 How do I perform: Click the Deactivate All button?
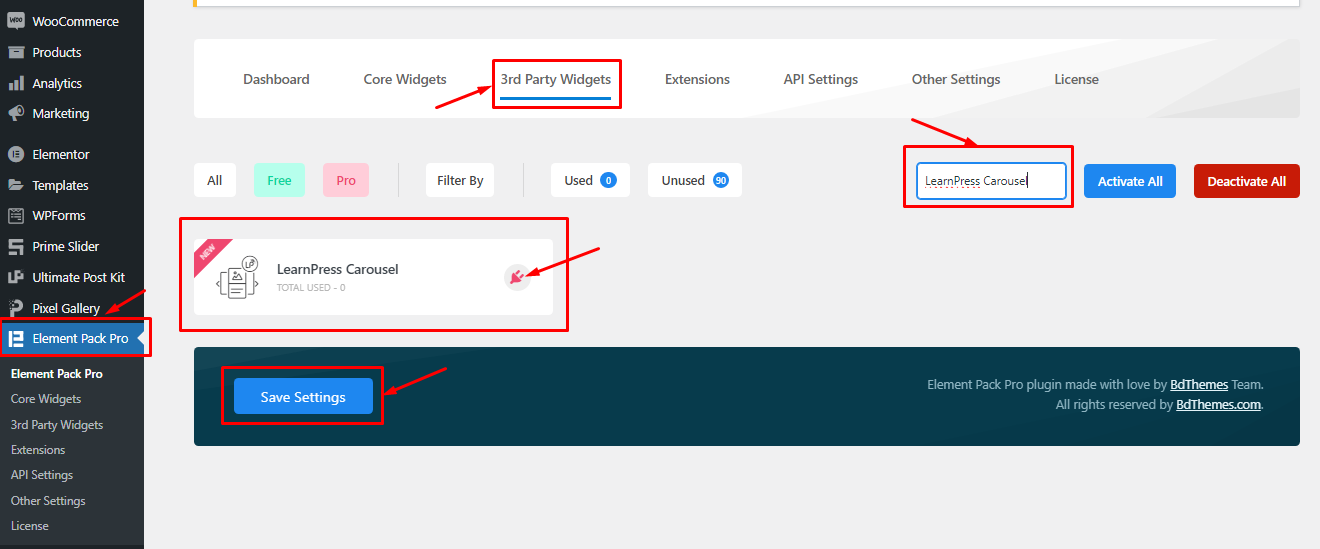pyautogui.click(x=1246, y=182)
